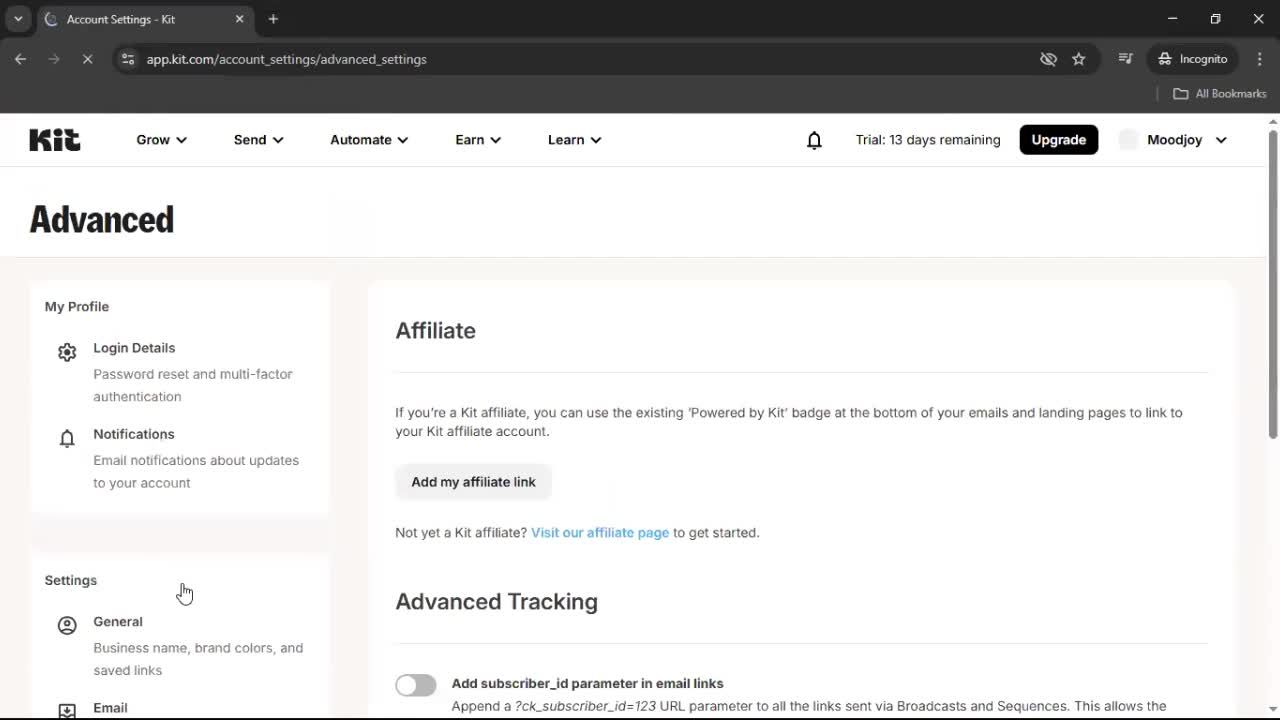Viewport: 1280px width, 720px height.
Task: Click the Kit logo in the navbar
Action: (x=54, y=139)
